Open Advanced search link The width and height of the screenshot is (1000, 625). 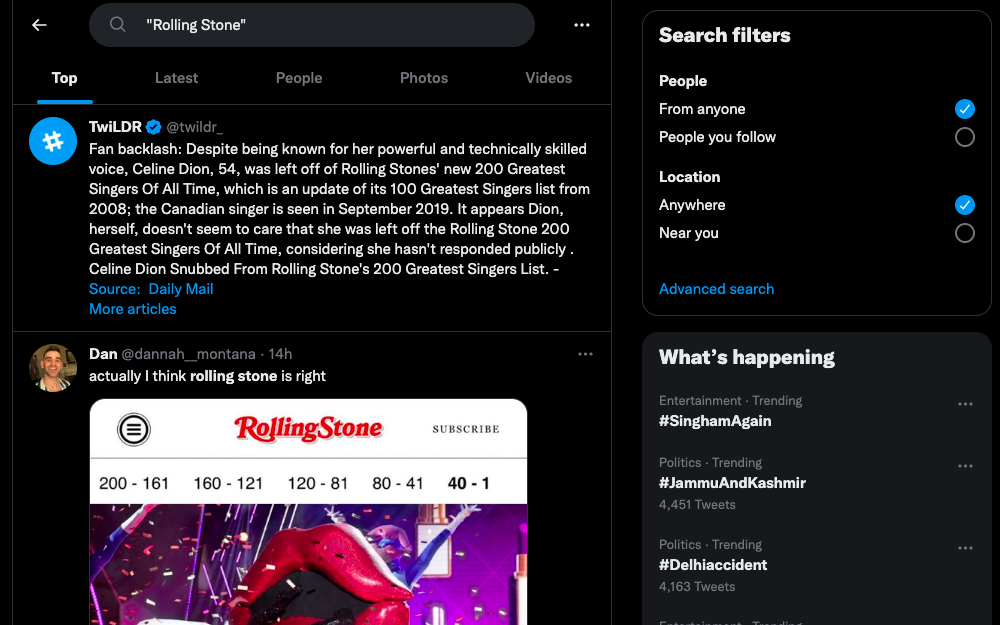(x=716, y=289)
